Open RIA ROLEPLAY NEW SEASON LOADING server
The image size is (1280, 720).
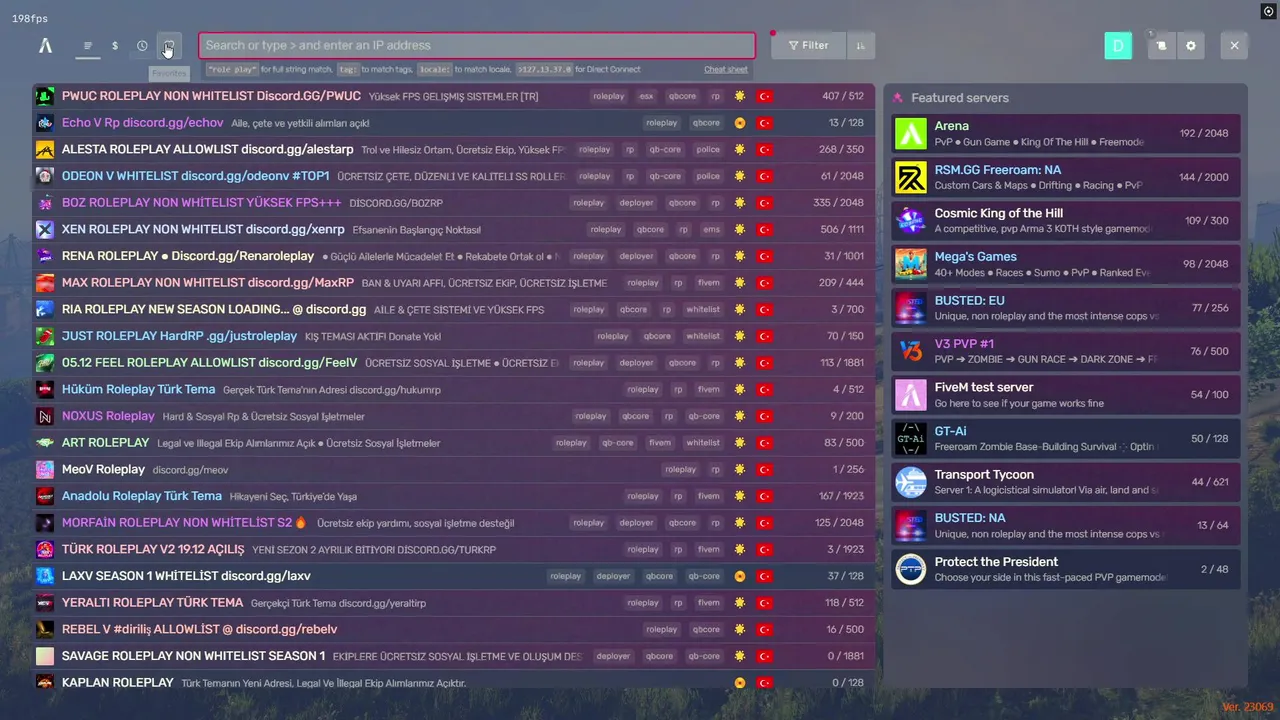pyautogui.click(x=453, y=309)
